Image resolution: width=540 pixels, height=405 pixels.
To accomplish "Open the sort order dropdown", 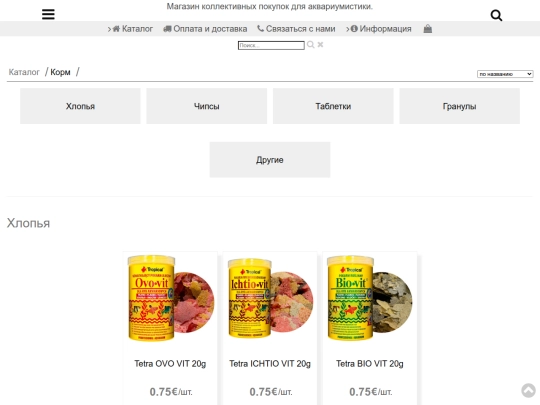I will click(505, 74).
